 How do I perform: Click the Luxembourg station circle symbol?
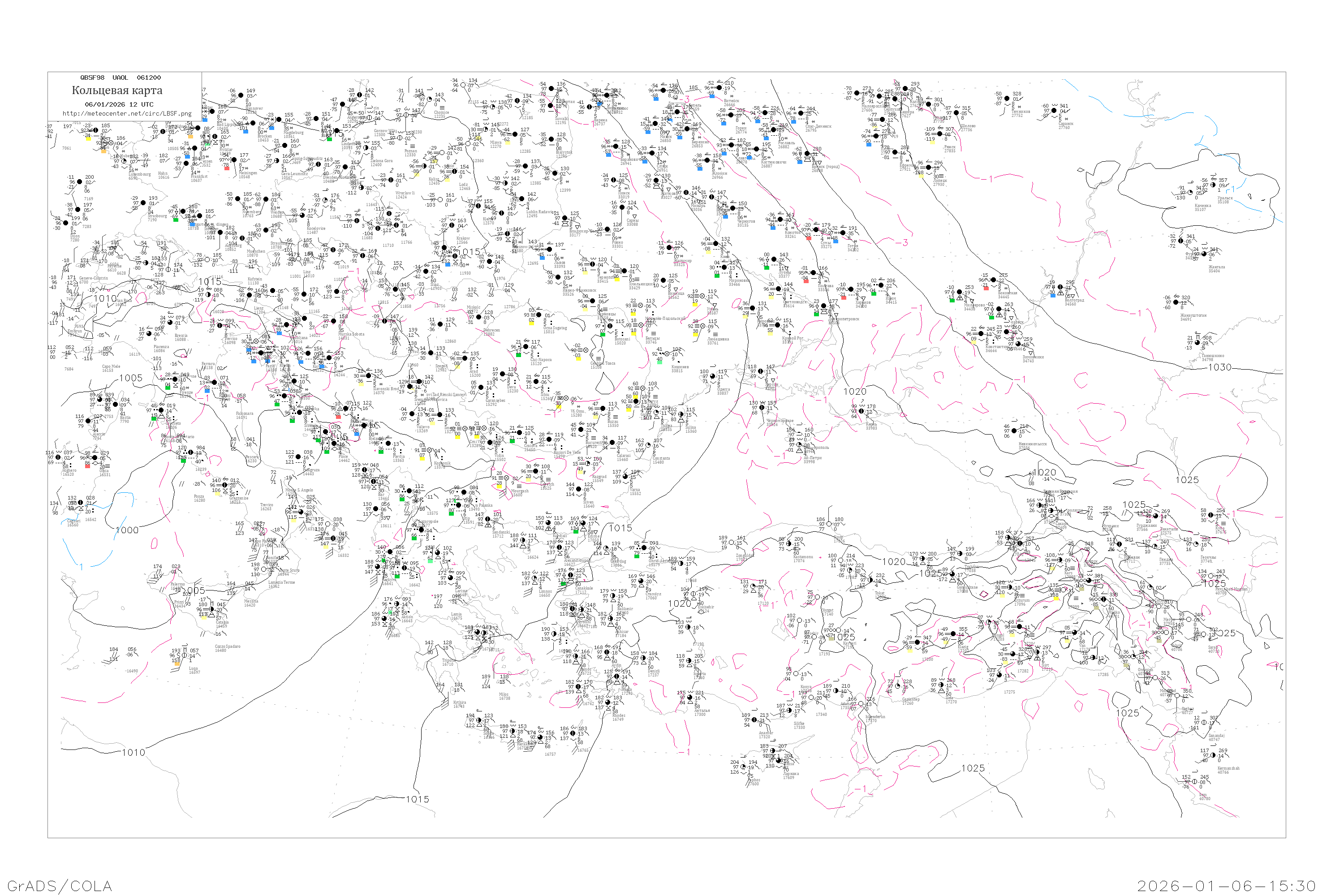click(x=125, y=161)
